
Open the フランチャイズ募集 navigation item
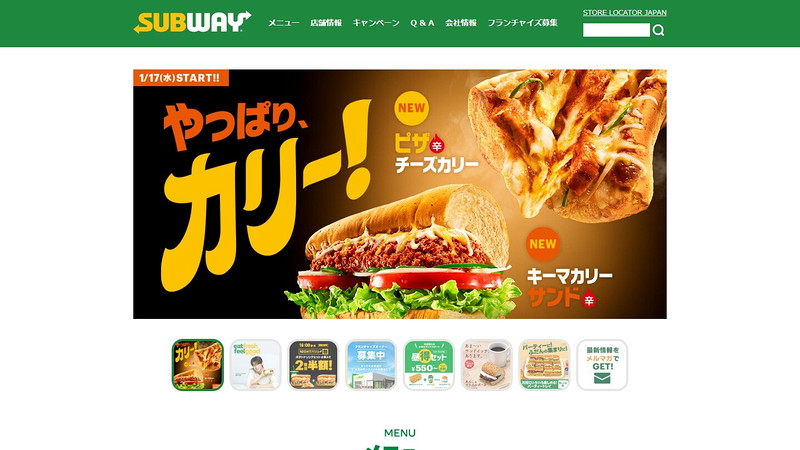coord(522,23)
